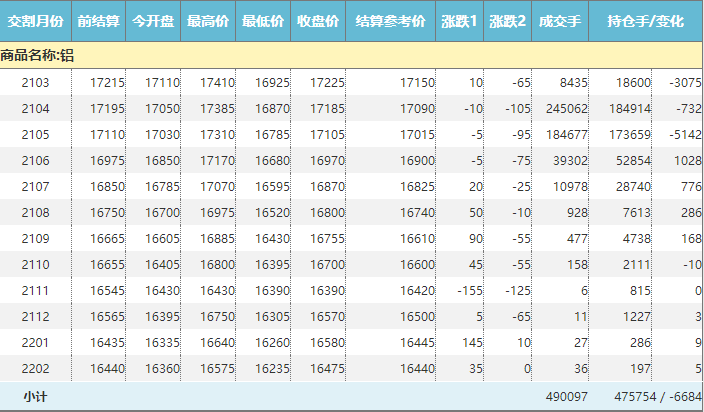Image resolution: width=704 pixels, height=412 pixels.
Task: Click the 成交手 column header
Action: pos(560,21)
